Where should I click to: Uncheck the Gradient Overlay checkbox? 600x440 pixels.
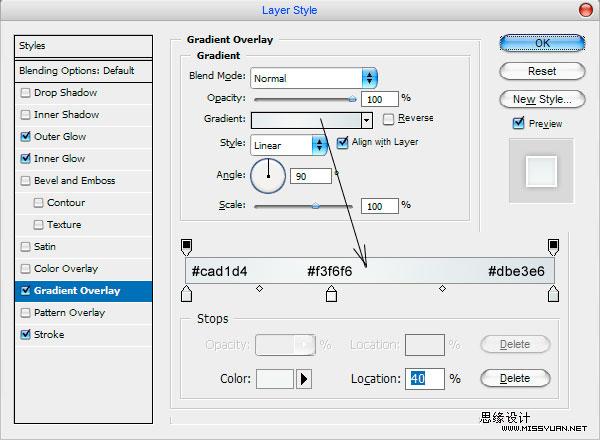(x=25, y=291)
